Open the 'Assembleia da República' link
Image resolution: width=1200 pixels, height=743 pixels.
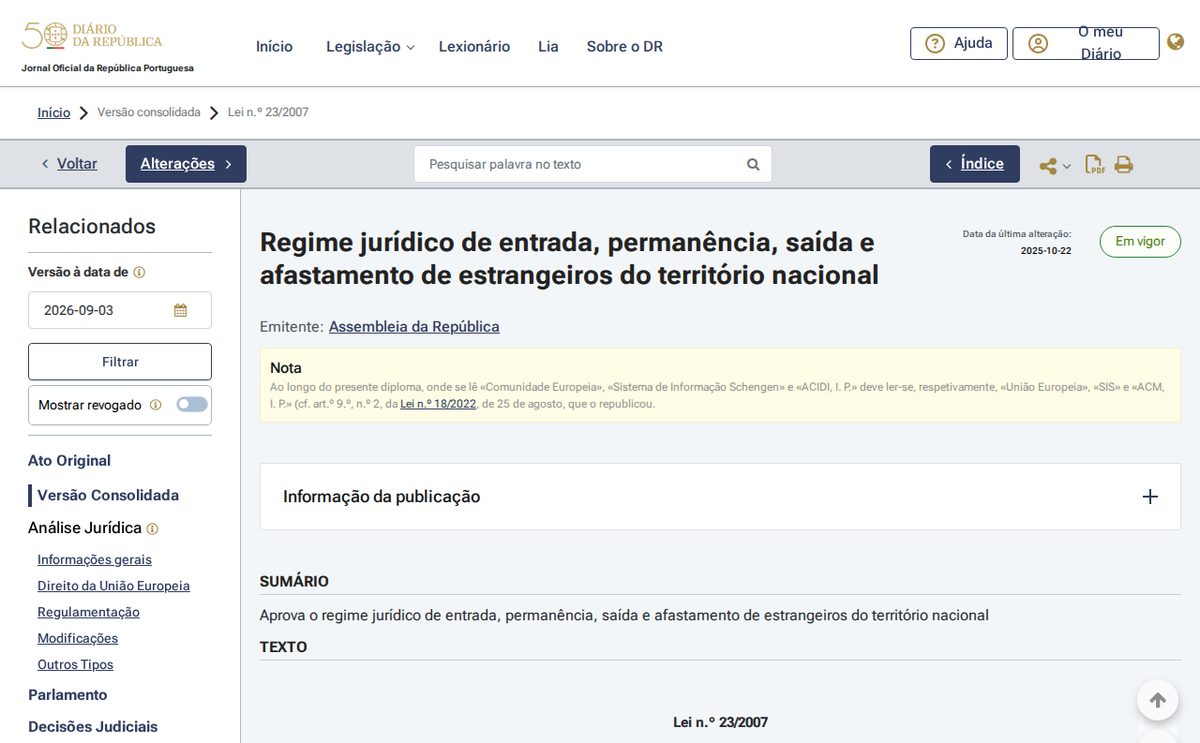[414, 327]
